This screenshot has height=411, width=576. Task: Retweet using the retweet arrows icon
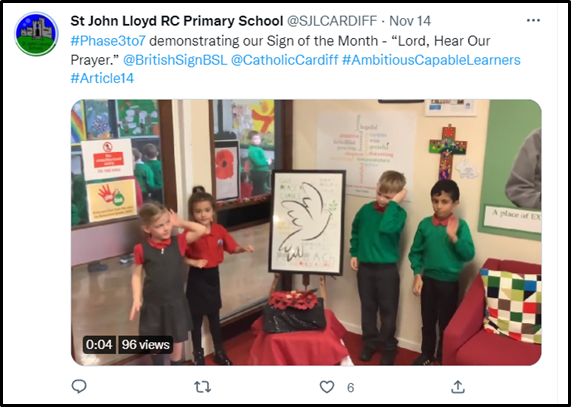click(202, 387)
